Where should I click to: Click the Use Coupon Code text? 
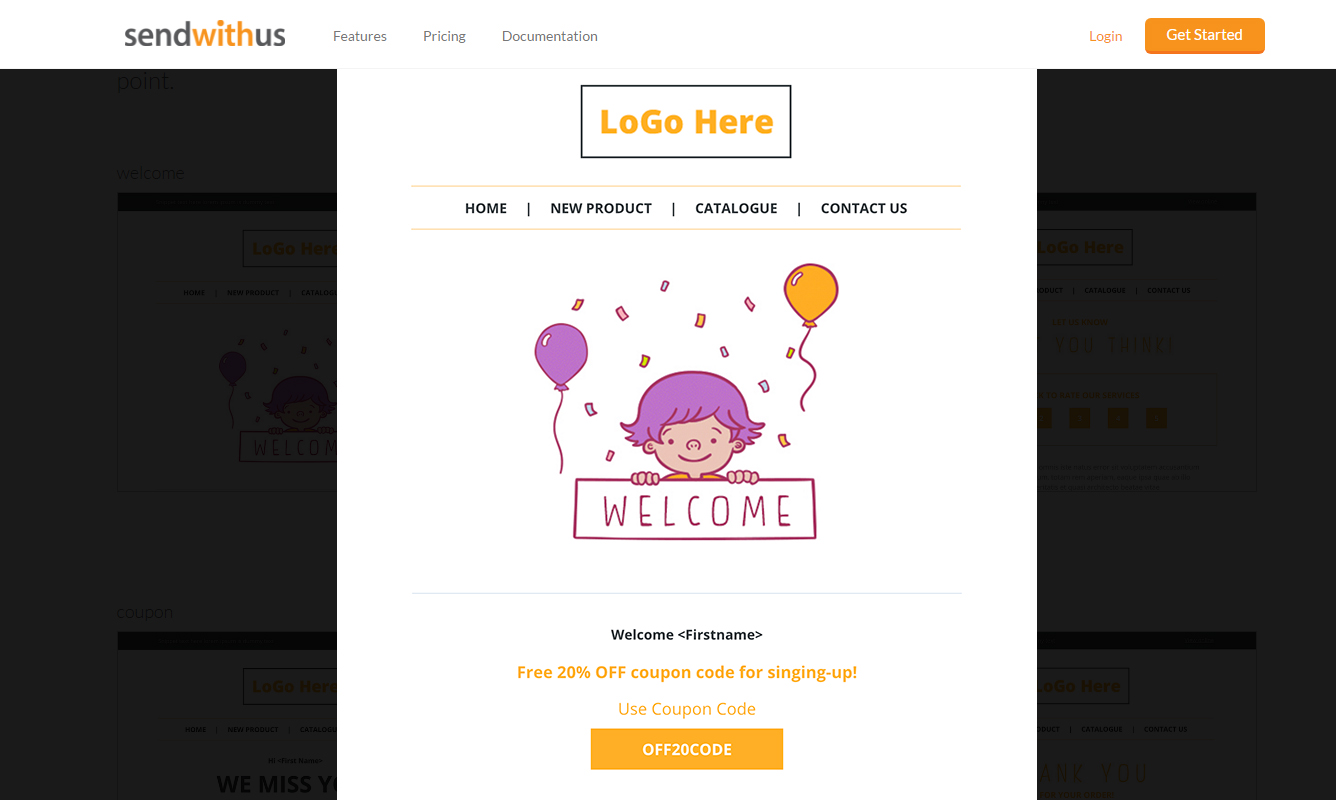pyautogui.click(x=687, y=709)
